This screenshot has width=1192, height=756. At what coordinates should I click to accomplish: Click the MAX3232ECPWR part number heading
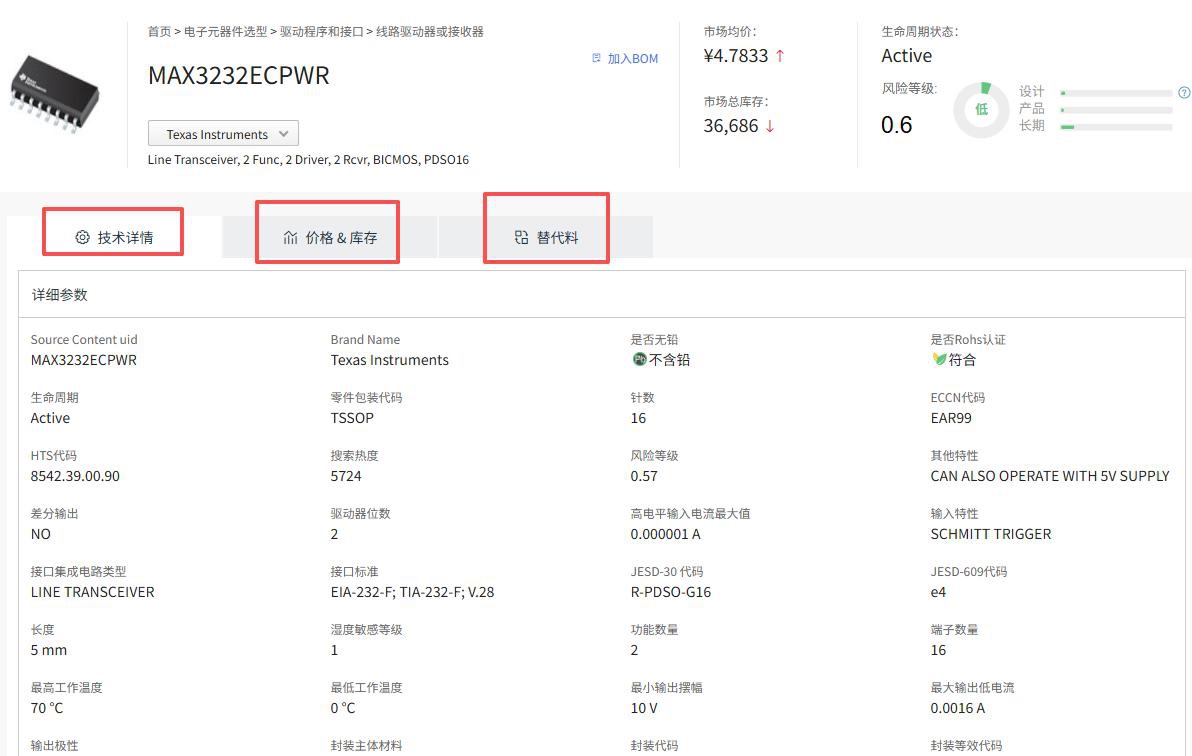pos(239,75)
